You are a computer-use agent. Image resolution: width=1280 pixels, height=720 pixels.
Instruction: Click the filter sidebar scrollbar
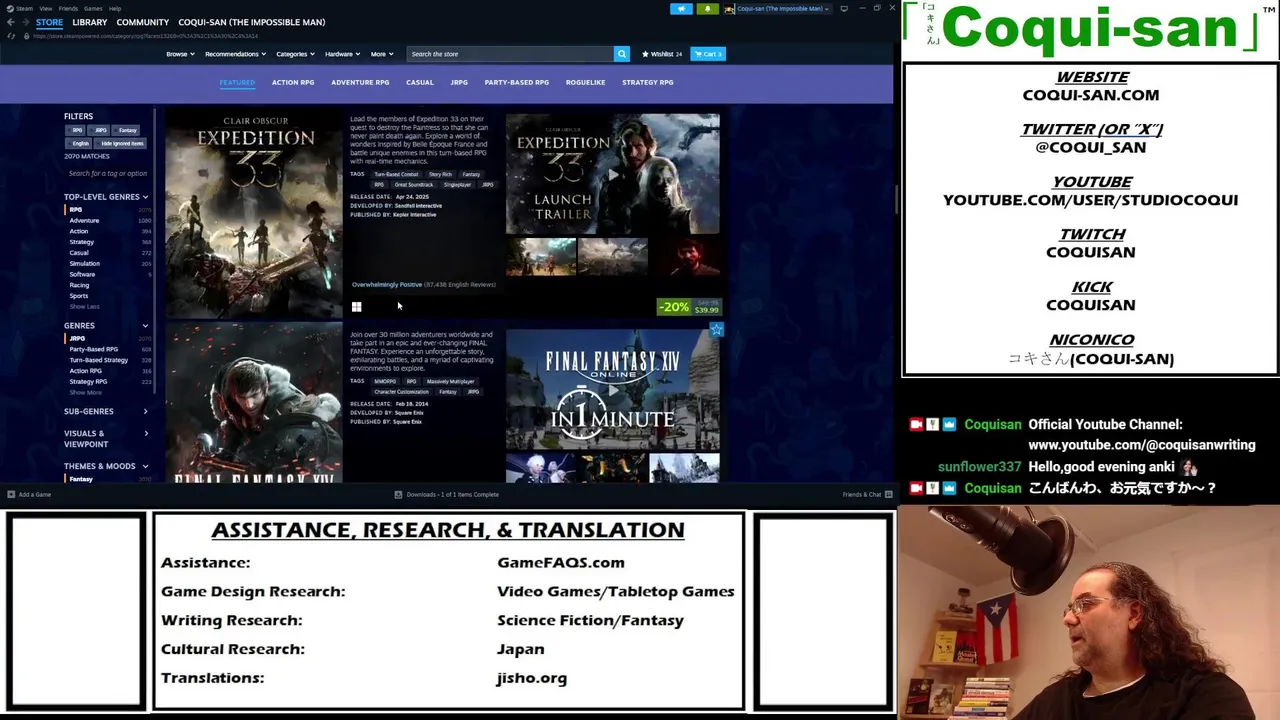pos(155,250)
